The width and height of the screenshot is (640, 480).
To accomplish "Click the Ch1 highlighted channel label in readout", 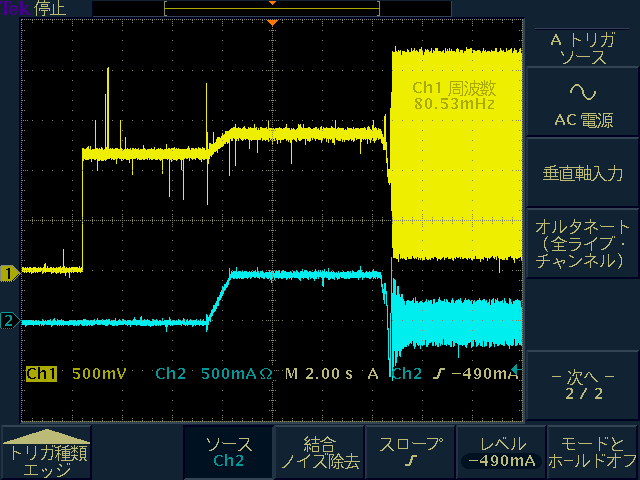I will 41,373.
